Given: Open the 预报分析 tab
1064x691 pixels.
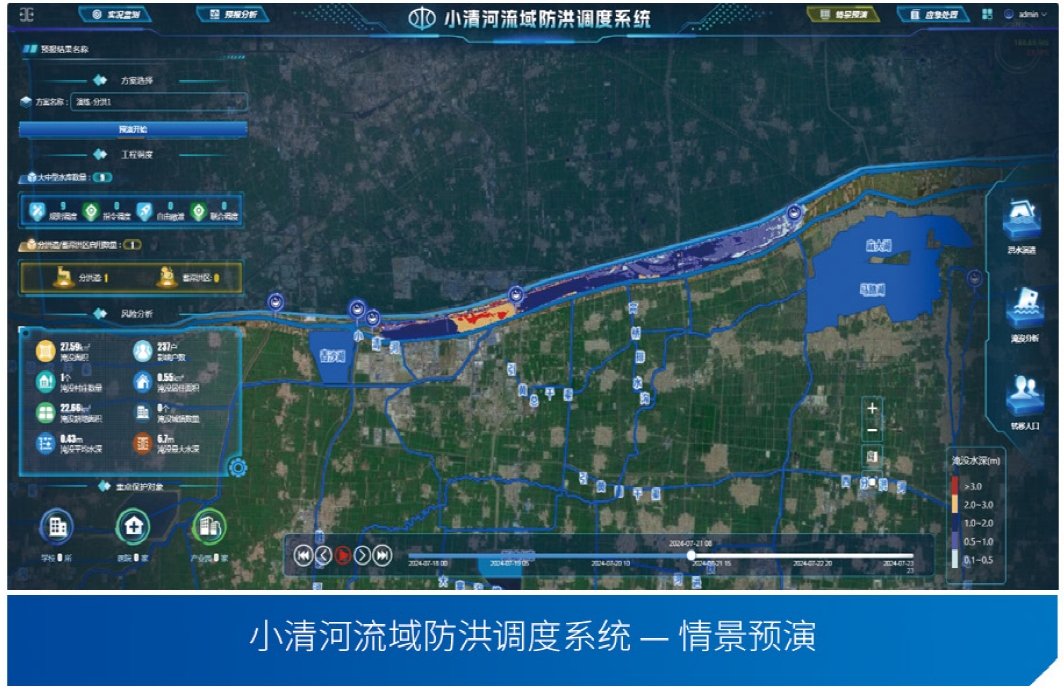Looking at the screenshot, I should [x=234, y=15].
